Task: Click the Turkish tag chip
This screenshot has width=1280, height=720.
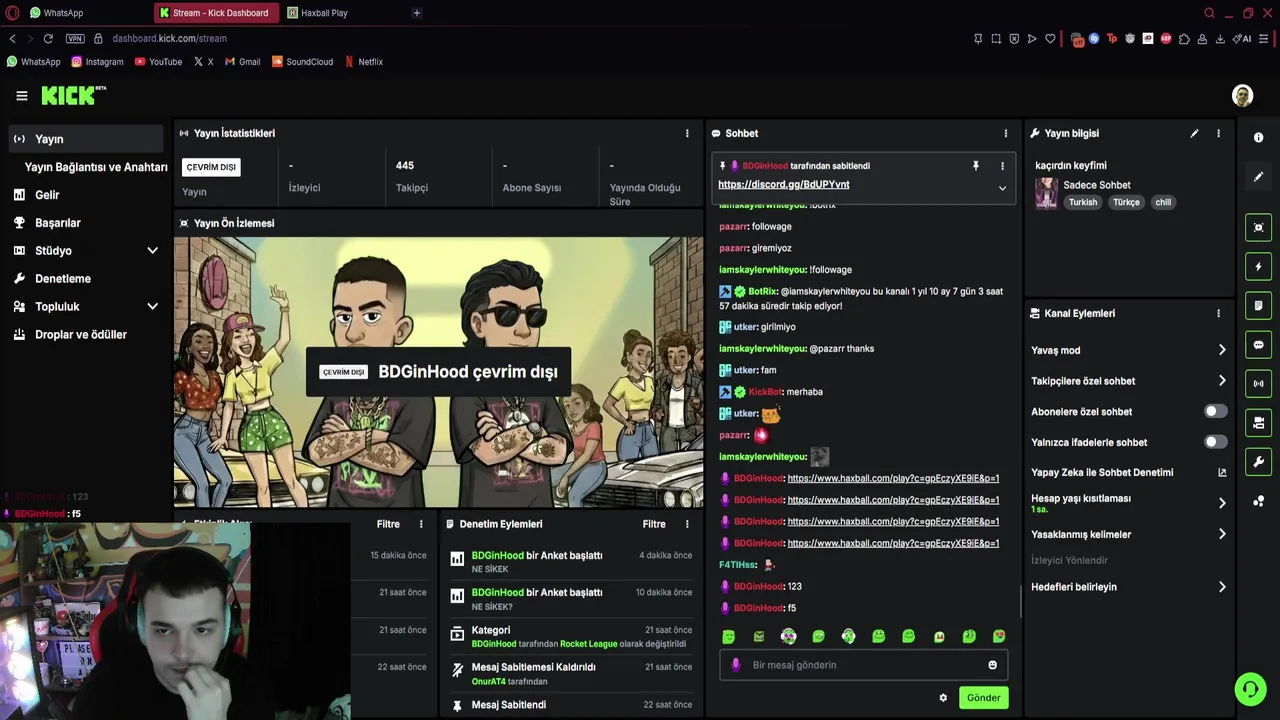Action: click(x=1082, y=202)
